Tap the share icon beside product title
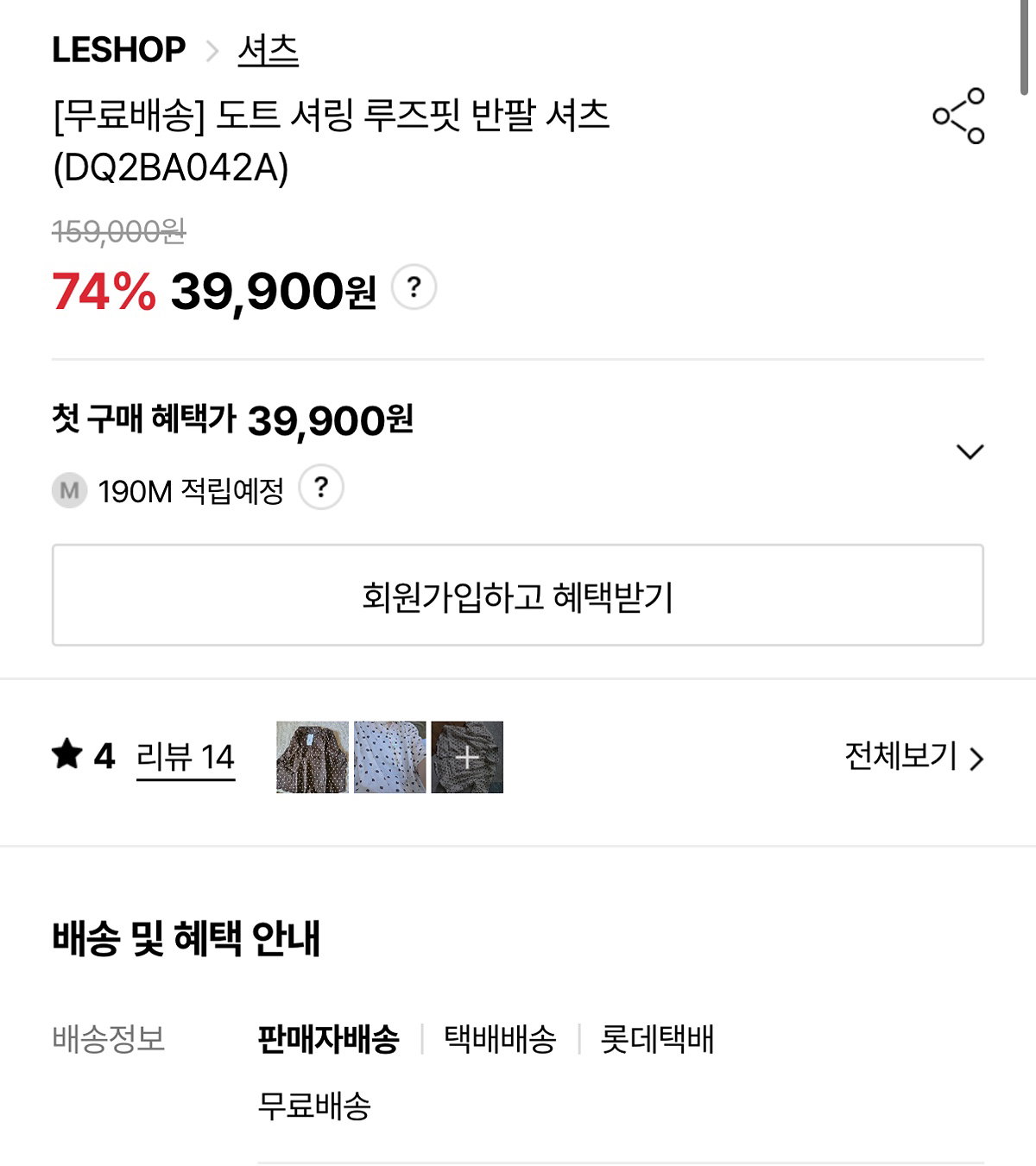This screenshot has height=1166, width=1036. 958,116
